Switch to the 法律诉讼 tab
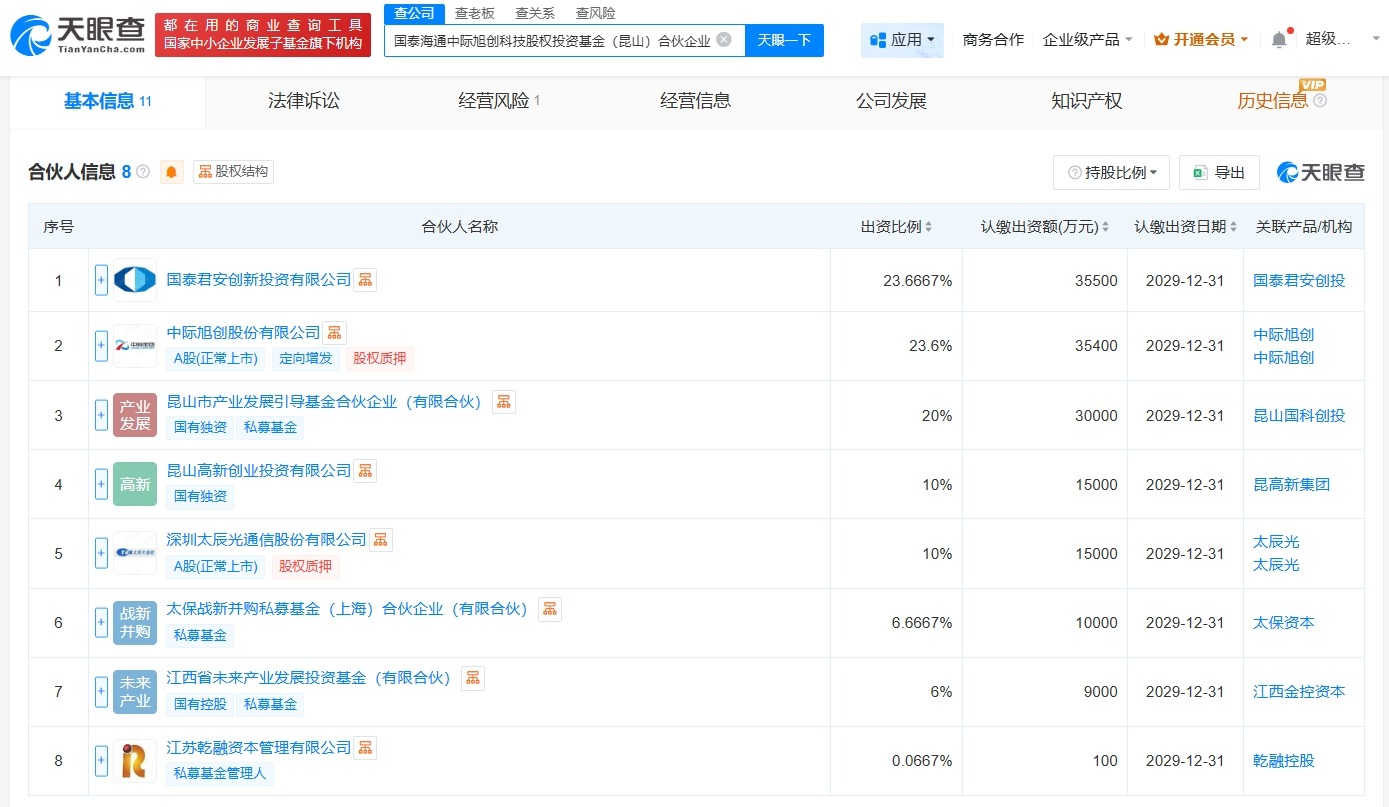This screenshot has height=807, width=1389. 304,101
